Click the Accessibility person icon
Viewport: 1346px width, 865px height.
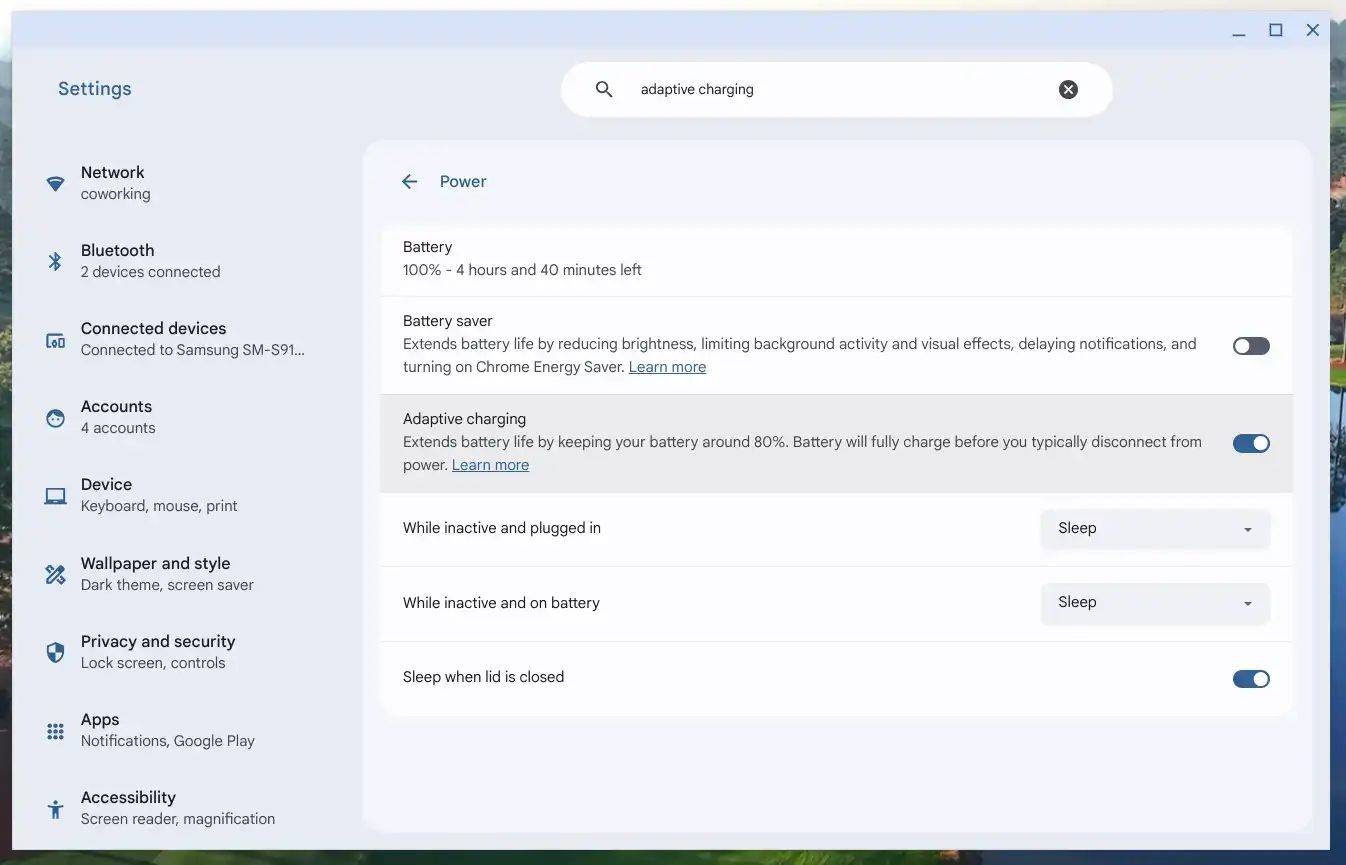click(x=56, y=808)
